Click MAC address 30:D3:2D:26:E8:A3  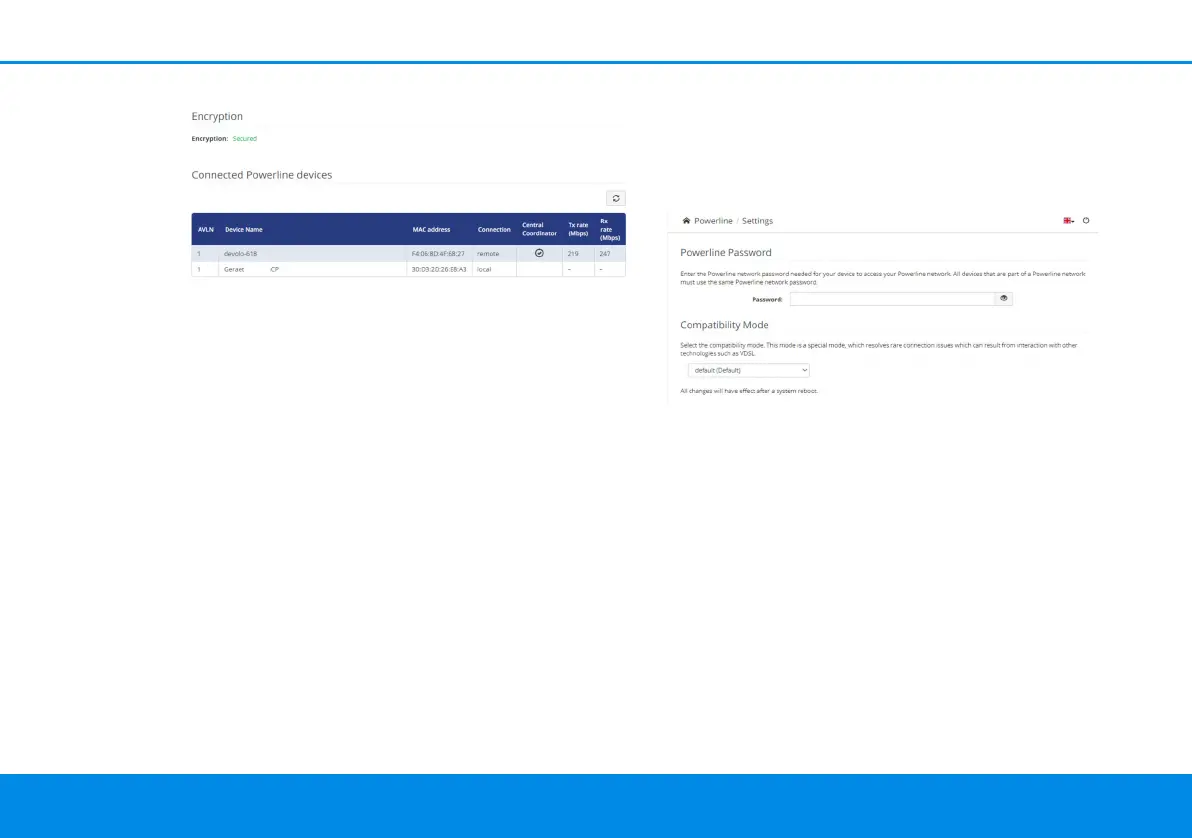click(439, 269)
